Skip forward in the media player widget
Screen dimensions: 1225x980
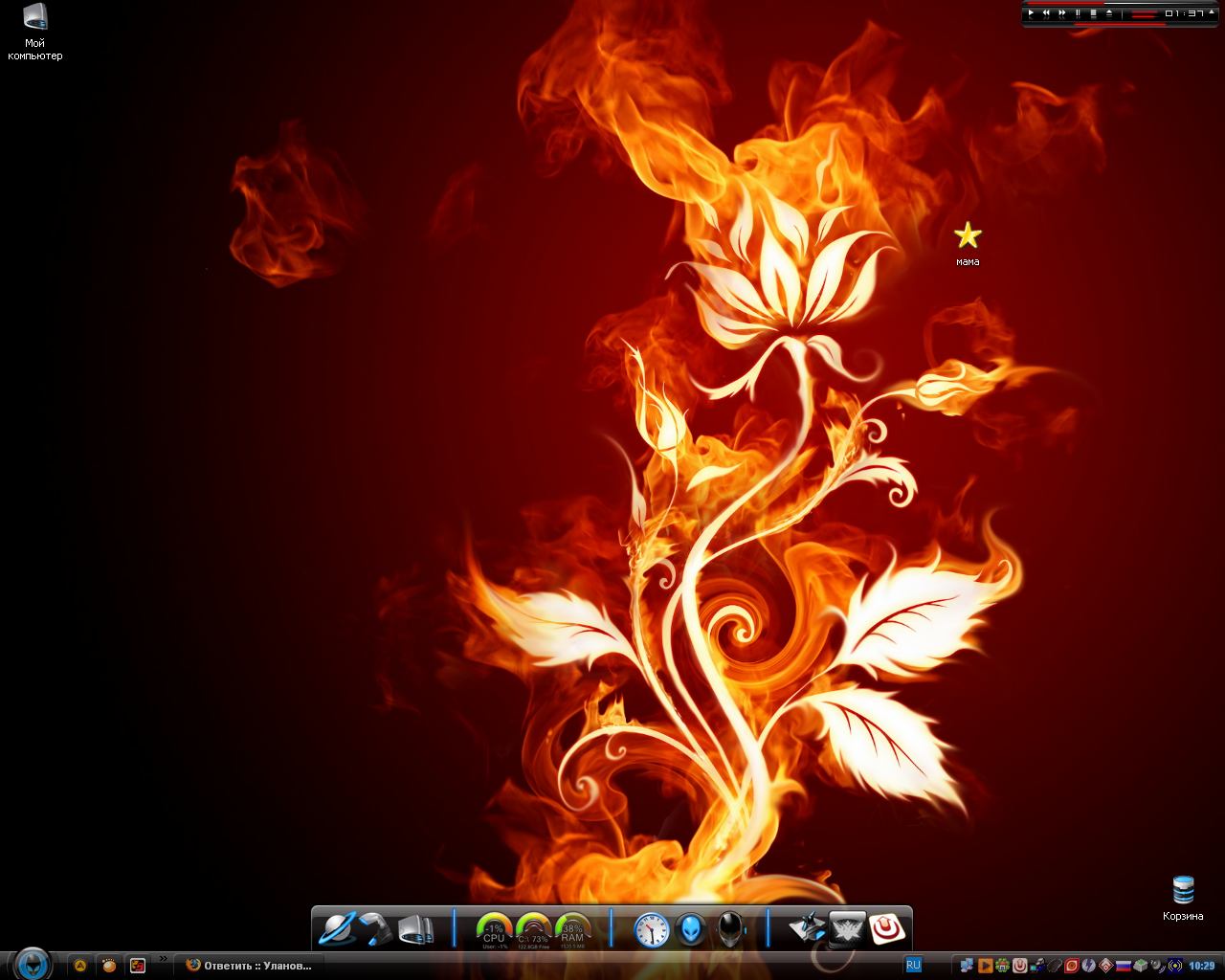click(1062, 13)
